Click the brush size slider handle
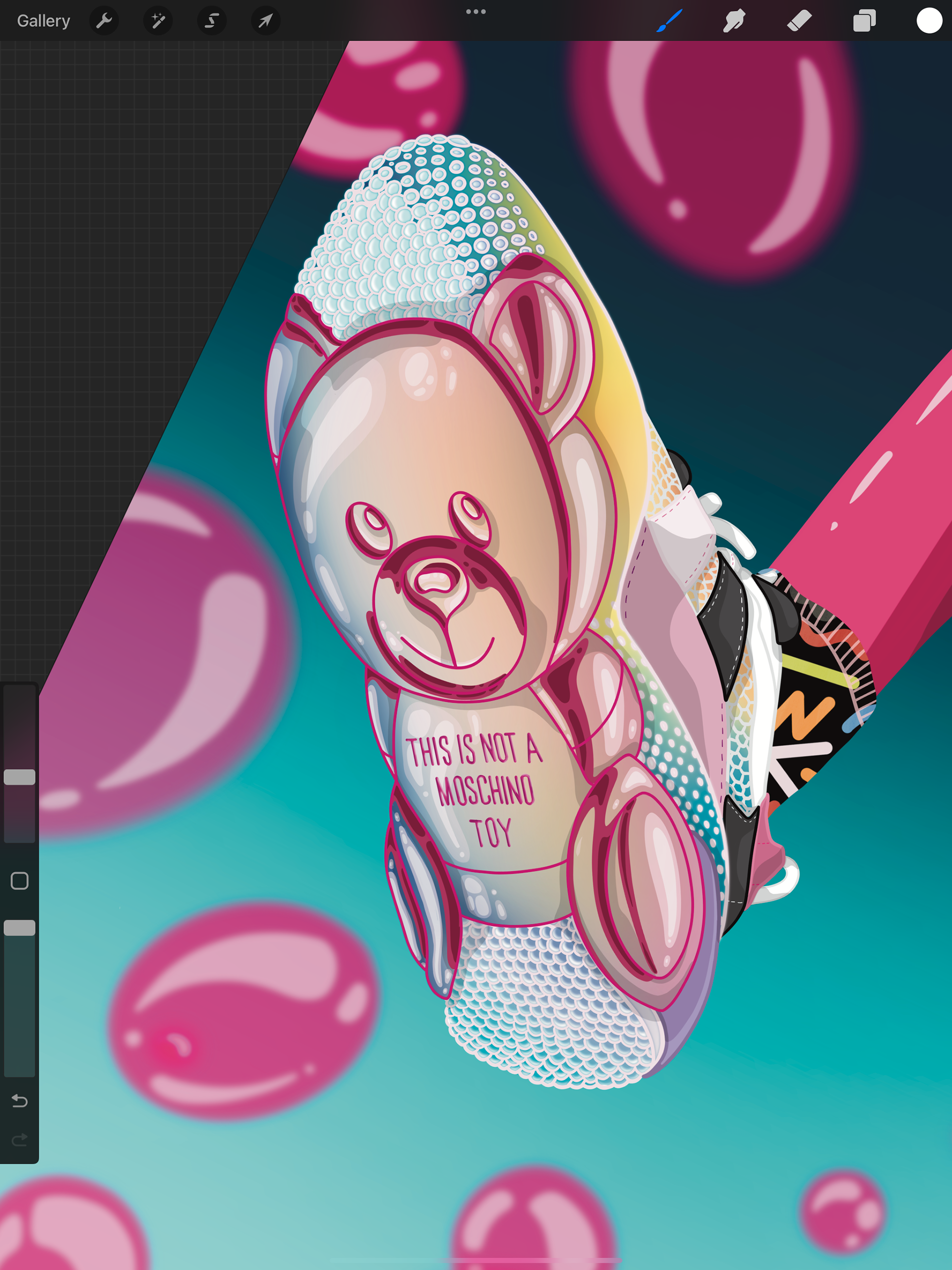Image resolution: width=952 pixels, height=1270 pixels. click(19, 777)
